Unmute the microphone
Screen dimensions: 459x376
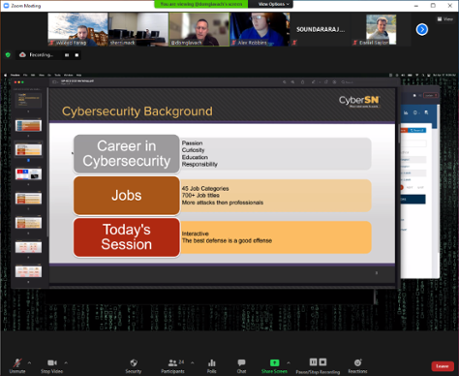click(17, 366)
